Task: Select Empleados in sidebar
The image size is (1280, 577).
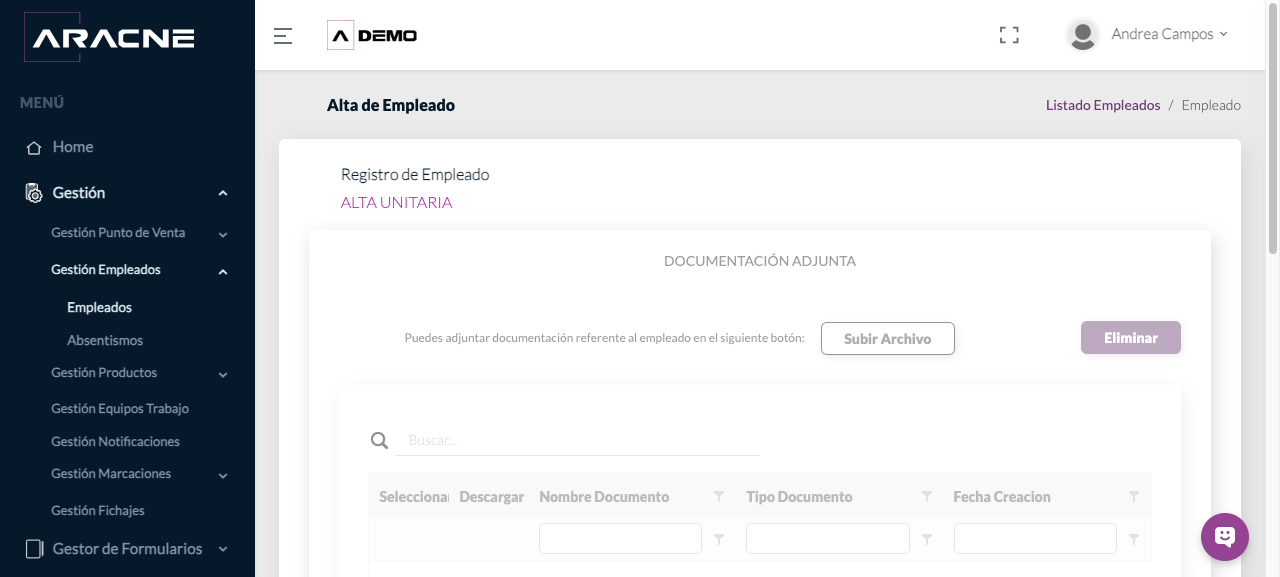Action: (x=99, y=307)
